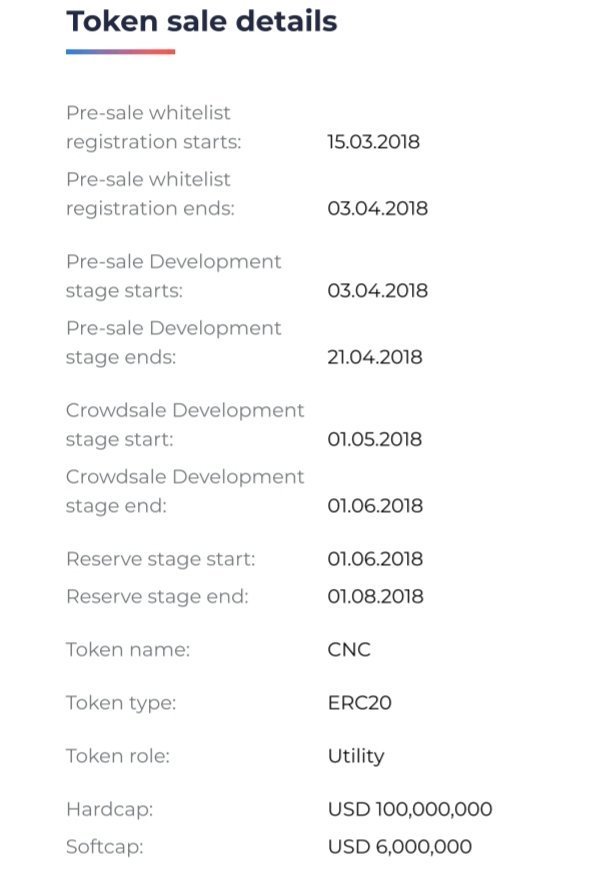
Task: Click the ERC20 token type value
Action: pos(359,703)
